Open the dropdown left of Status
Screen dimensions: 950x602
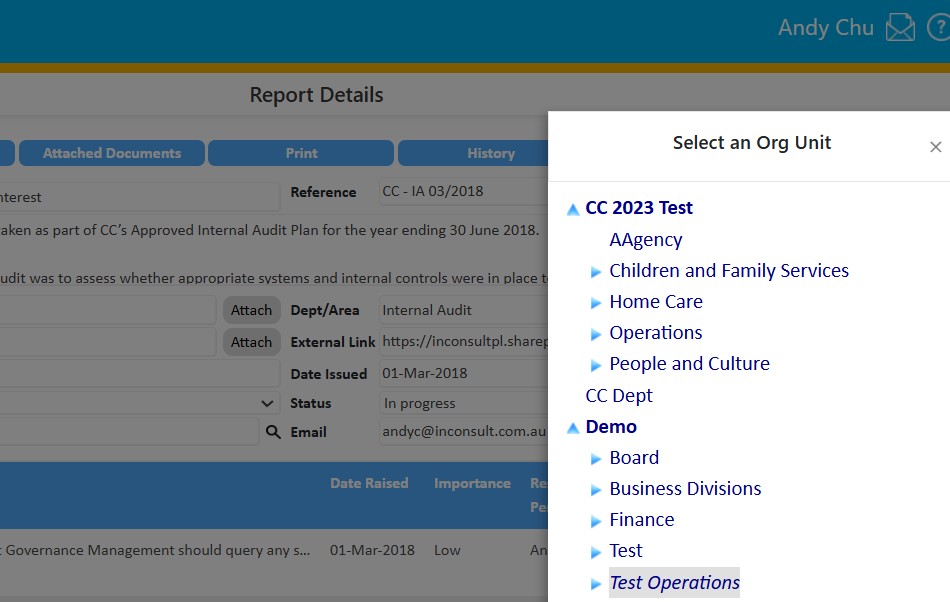coord(267,404)
